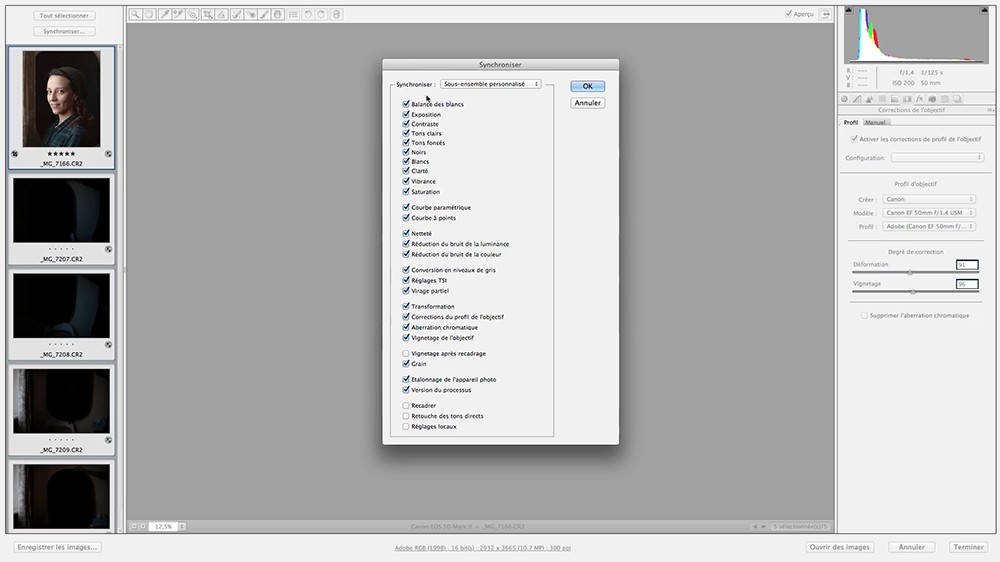Image resolution: width=1000 pixels, height=562 pixels.
Task: Select thumbnail _MG_7166.CR2 portrait
Action: (x=61, y=107)
